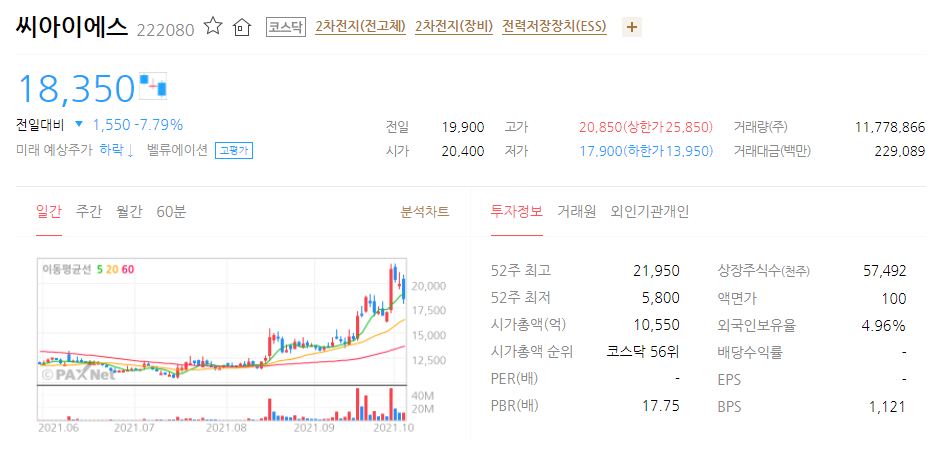This screenshot has width=940, height=455.
Task: Click the stock name 씨아이에스
Action: point(72,26)
